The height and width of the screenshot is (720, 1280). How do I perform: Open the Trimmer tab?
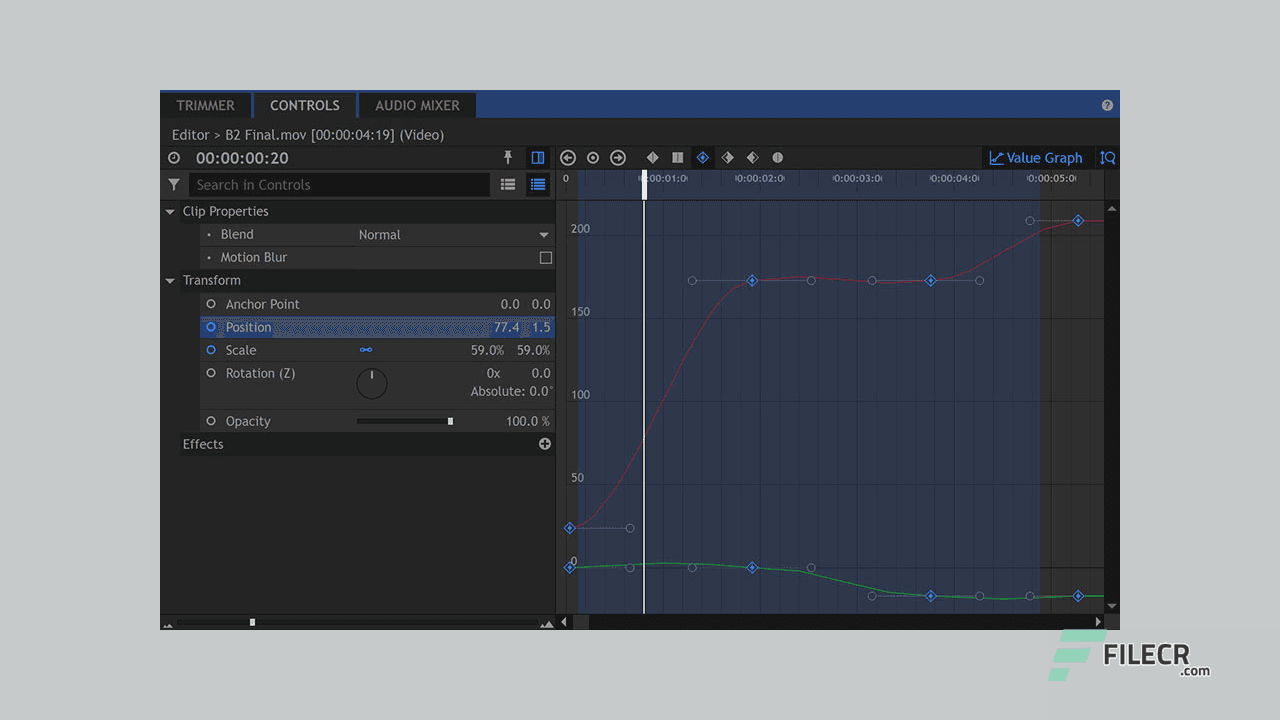205,105
